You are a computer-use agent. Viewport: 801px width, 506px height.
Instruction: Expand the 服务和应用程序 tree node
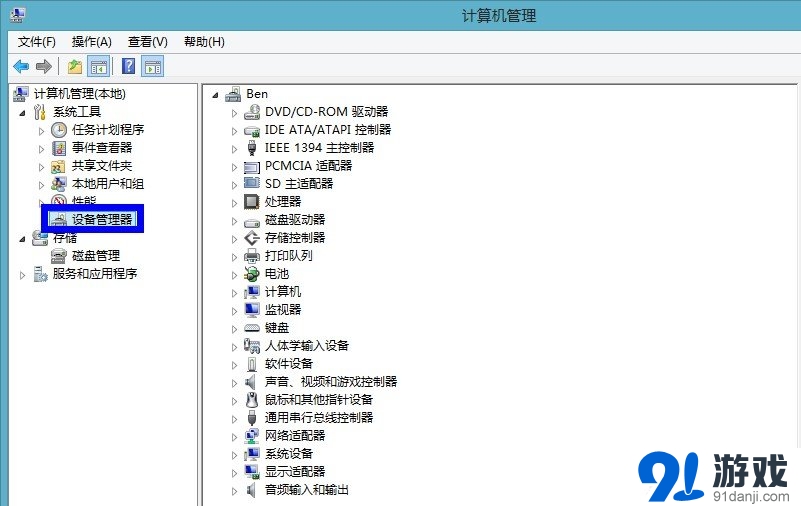coord(22,275)
